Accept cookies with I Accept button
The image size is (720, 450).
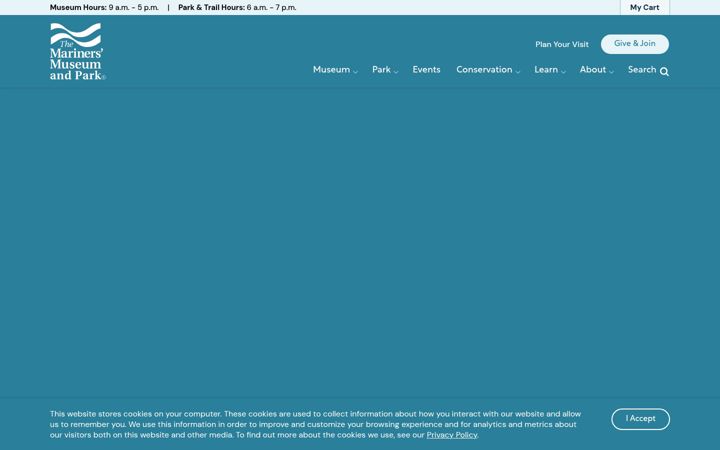pos(640,419)
